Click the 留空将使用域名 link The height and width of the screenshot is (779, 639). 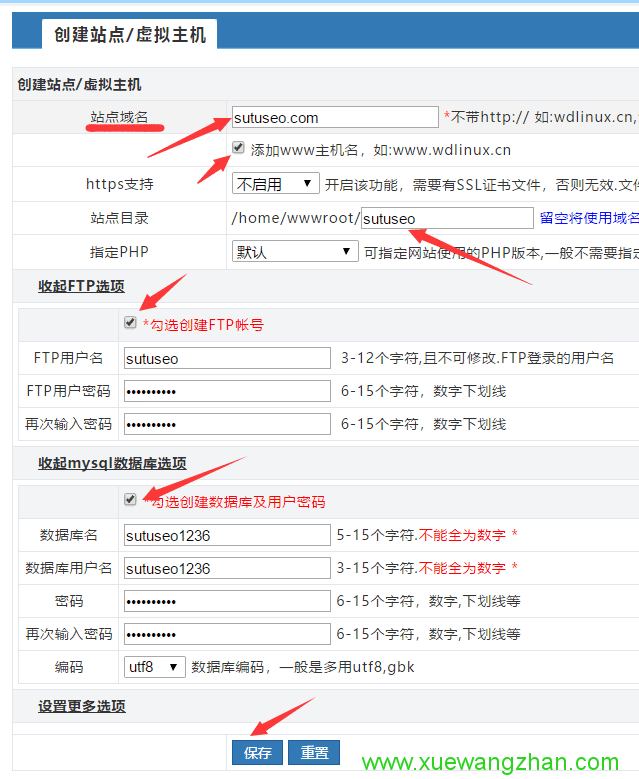588,218
